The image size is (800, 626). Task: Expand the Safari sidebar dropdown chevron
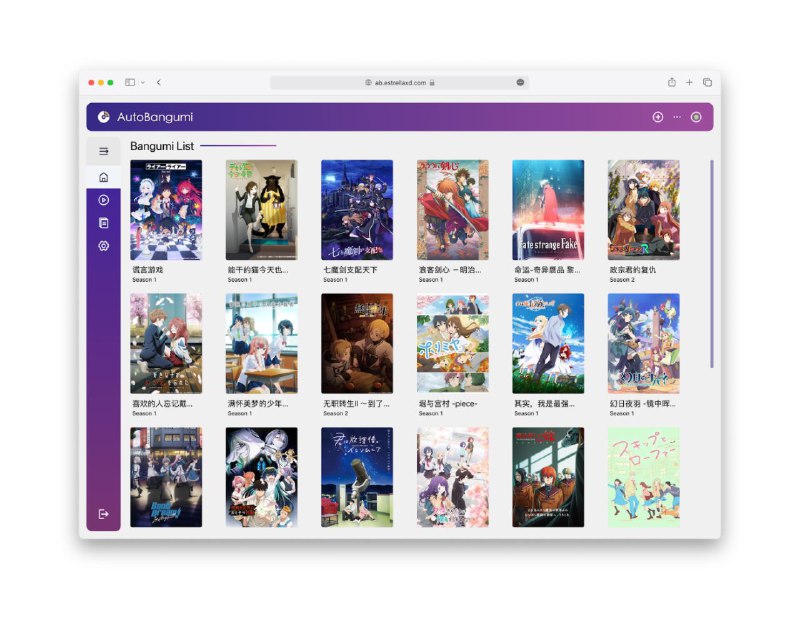pos(143,82)
